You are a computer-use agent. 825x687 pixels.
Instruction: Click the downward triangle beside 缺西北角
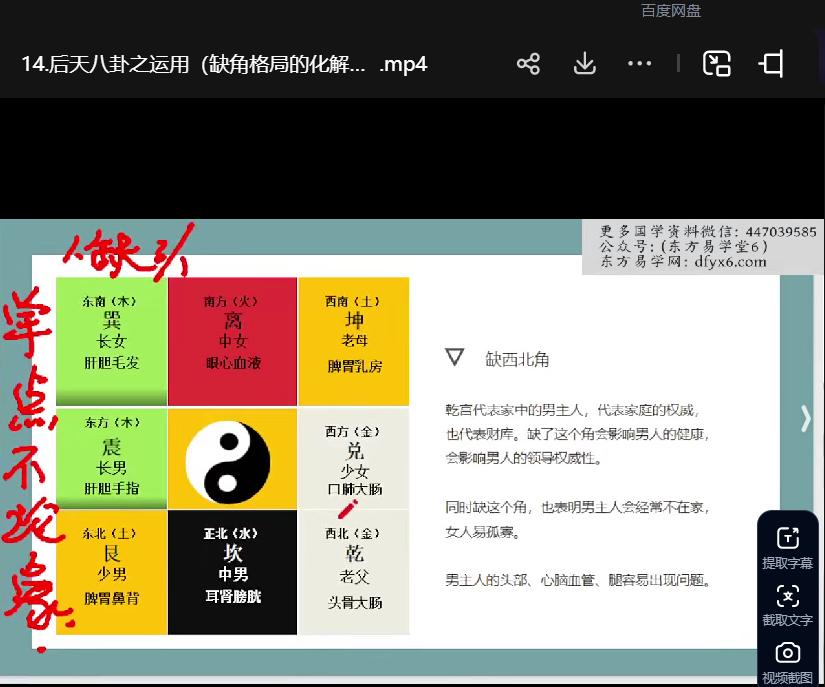click(456, 358)
